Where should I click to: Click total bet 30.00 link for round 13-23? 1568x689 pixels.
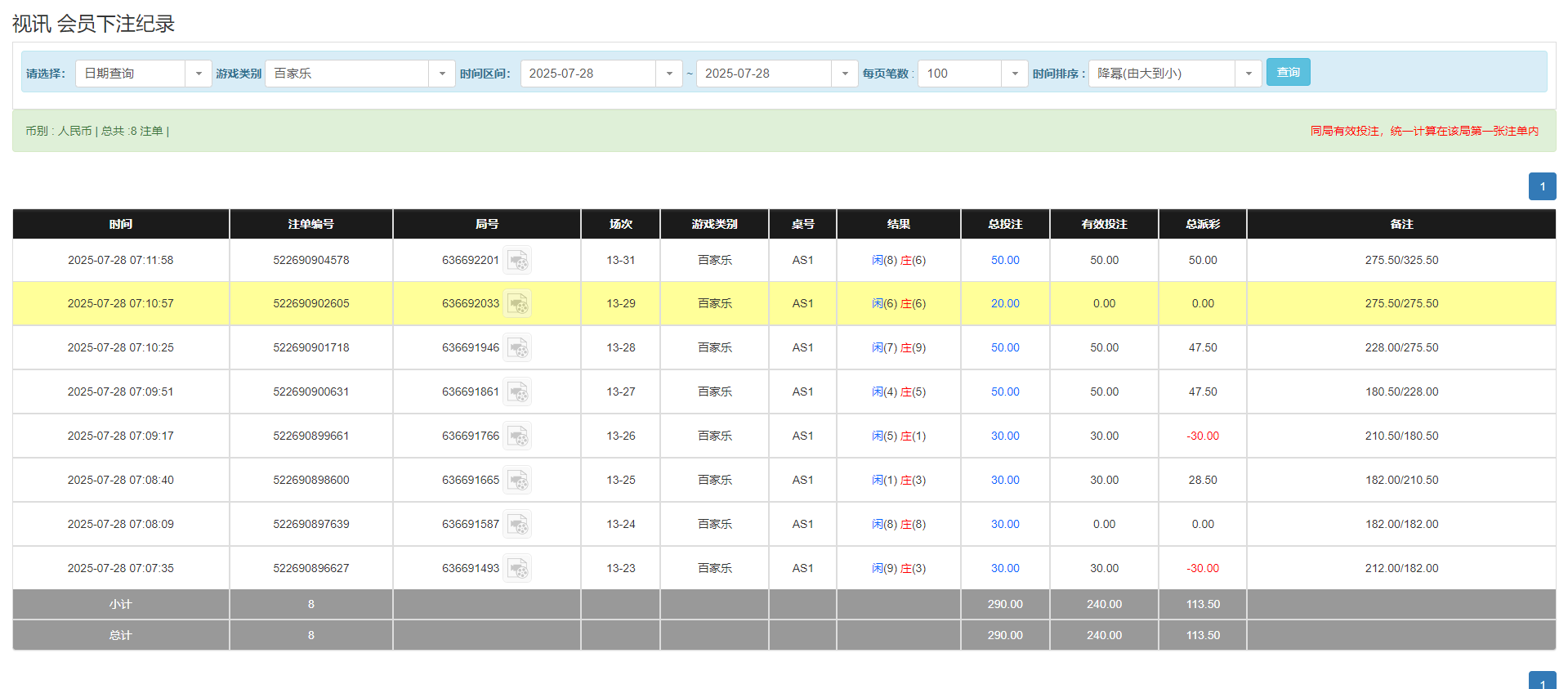1005,569
